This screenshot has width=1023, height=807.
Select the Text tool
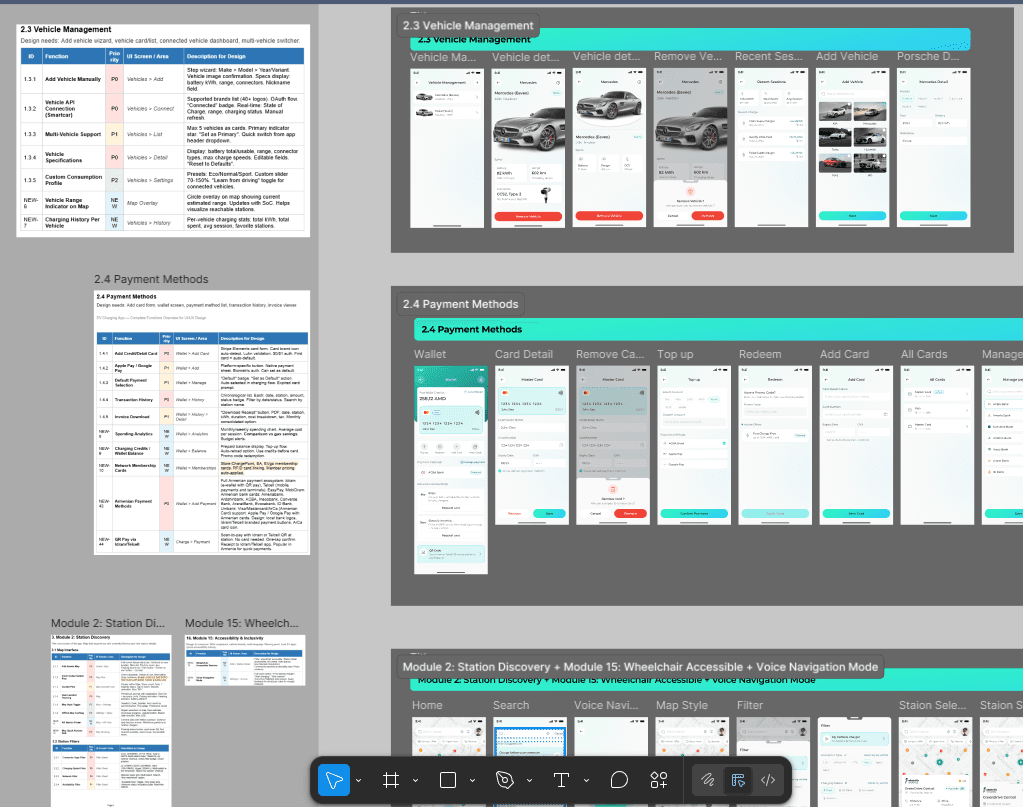coord(561,780)
